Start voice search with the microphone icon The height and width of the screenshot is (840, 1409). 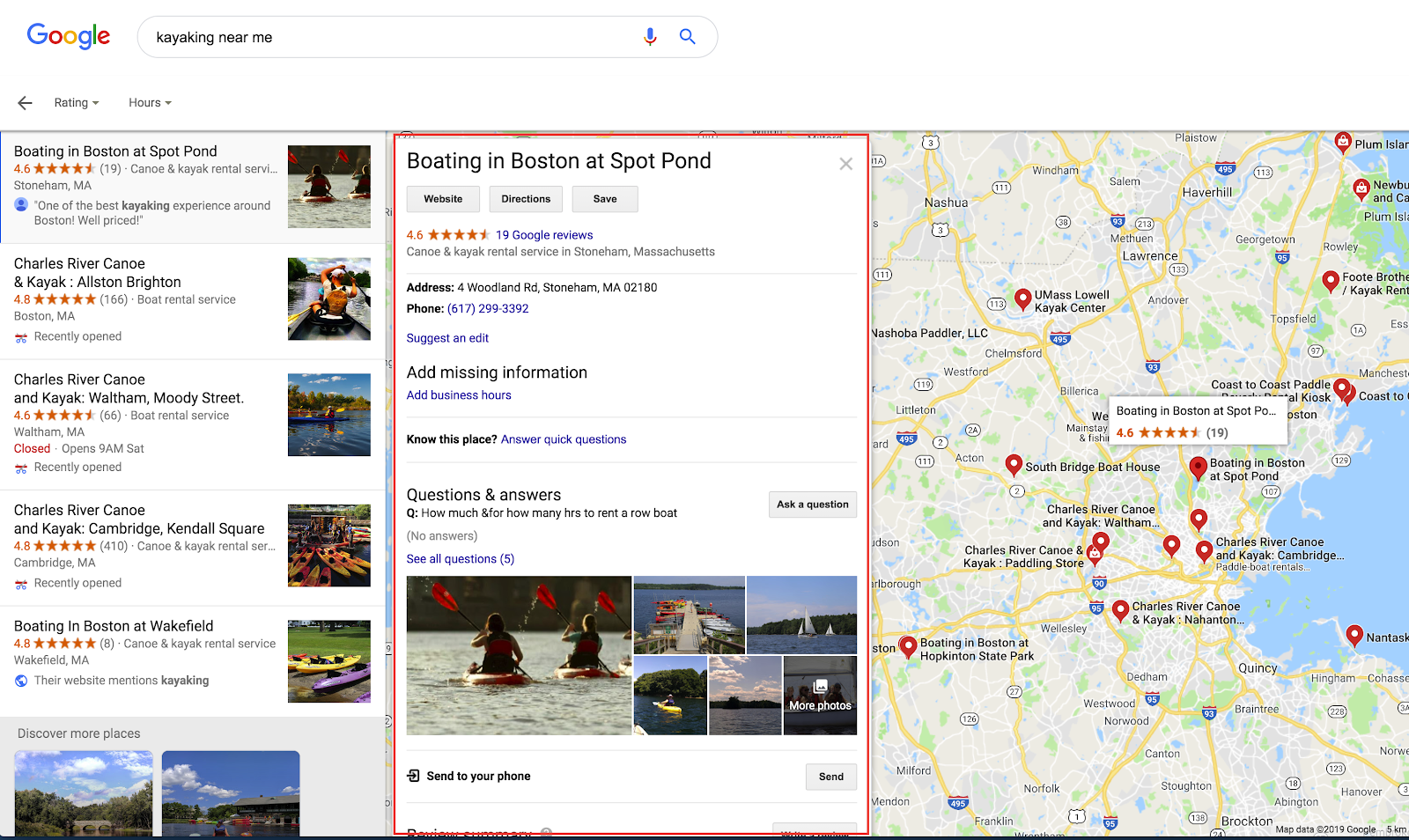650,37
